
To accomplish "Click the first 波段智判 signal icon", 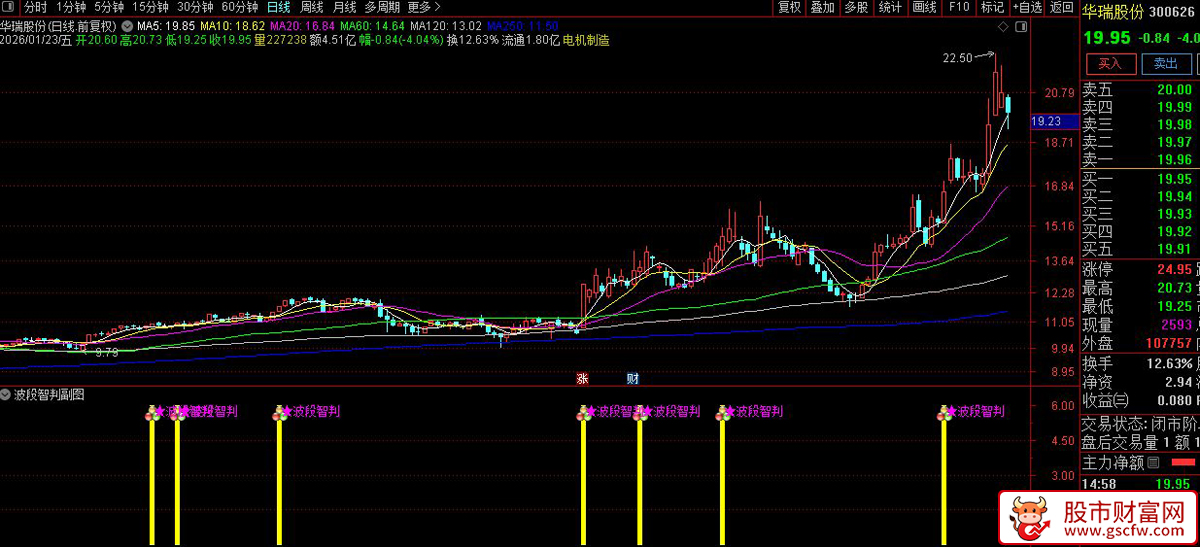I will coord(152,412).
